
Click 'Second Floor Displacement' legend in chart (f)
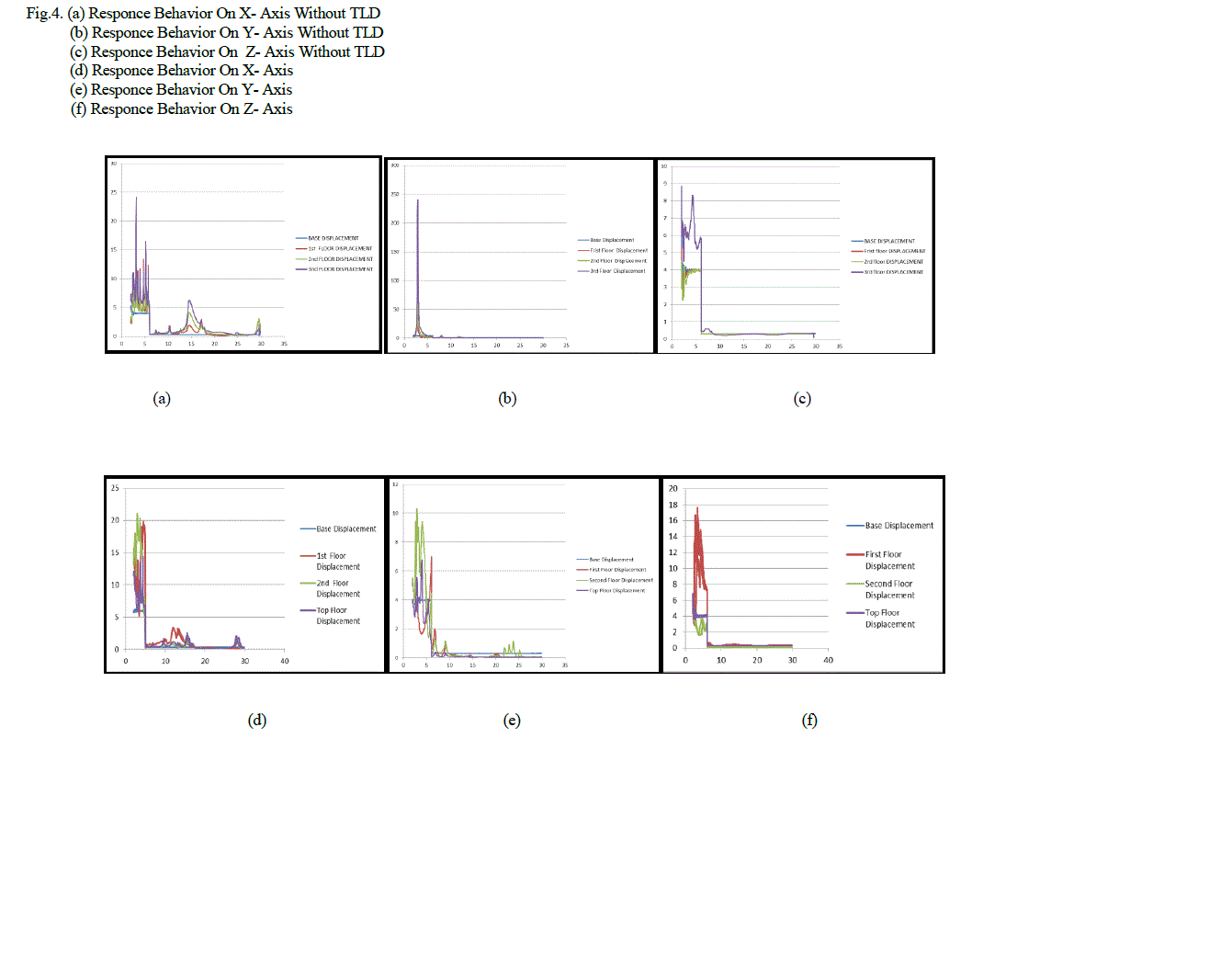click(888, 589)
